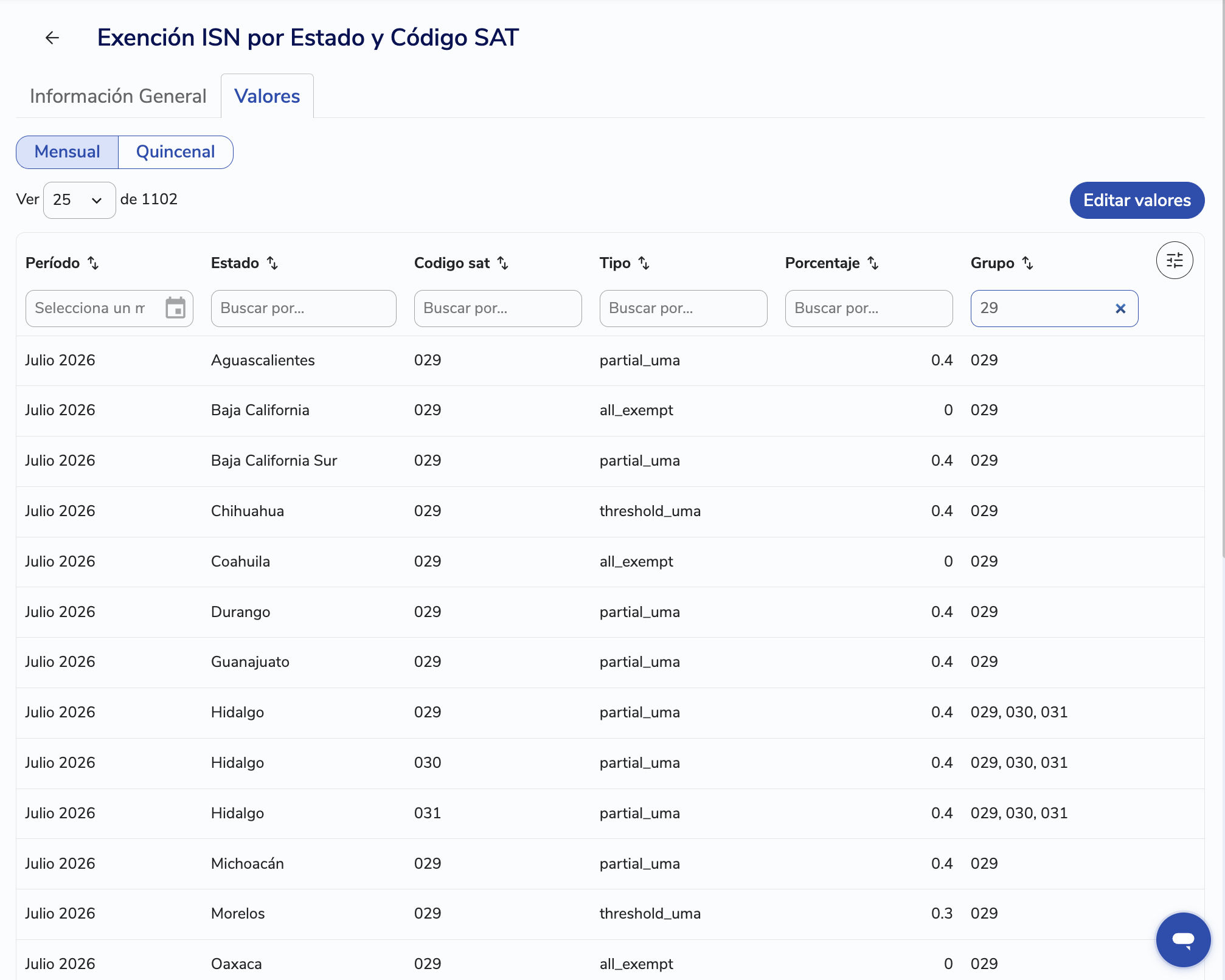Viewport: 1225px width, 980px height.
Task: Expand the rows-per-page dropdown showing 25
Action: pos(80,200)
